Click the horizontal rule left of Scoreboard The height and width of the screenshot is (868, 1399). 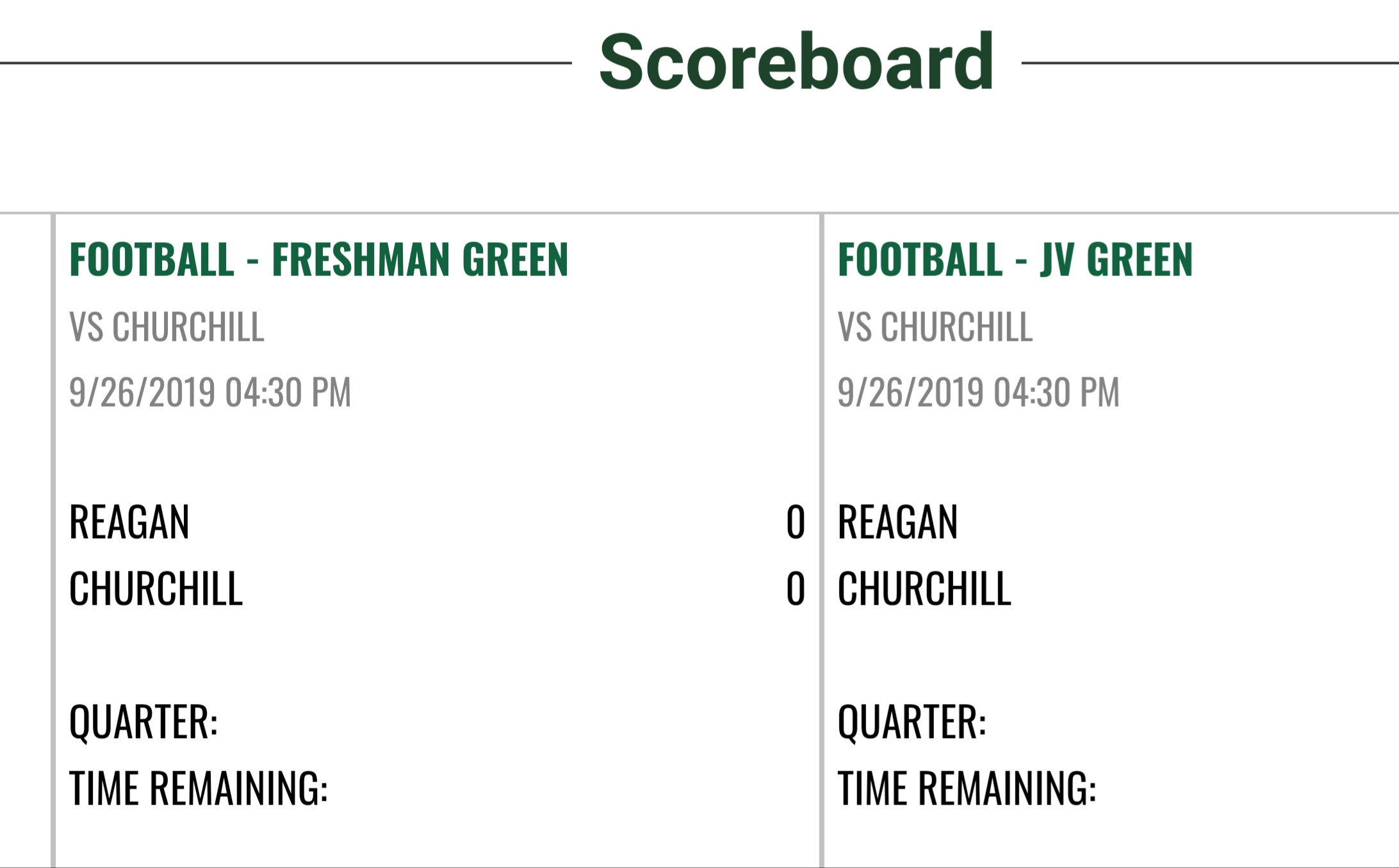pos(286,63)
